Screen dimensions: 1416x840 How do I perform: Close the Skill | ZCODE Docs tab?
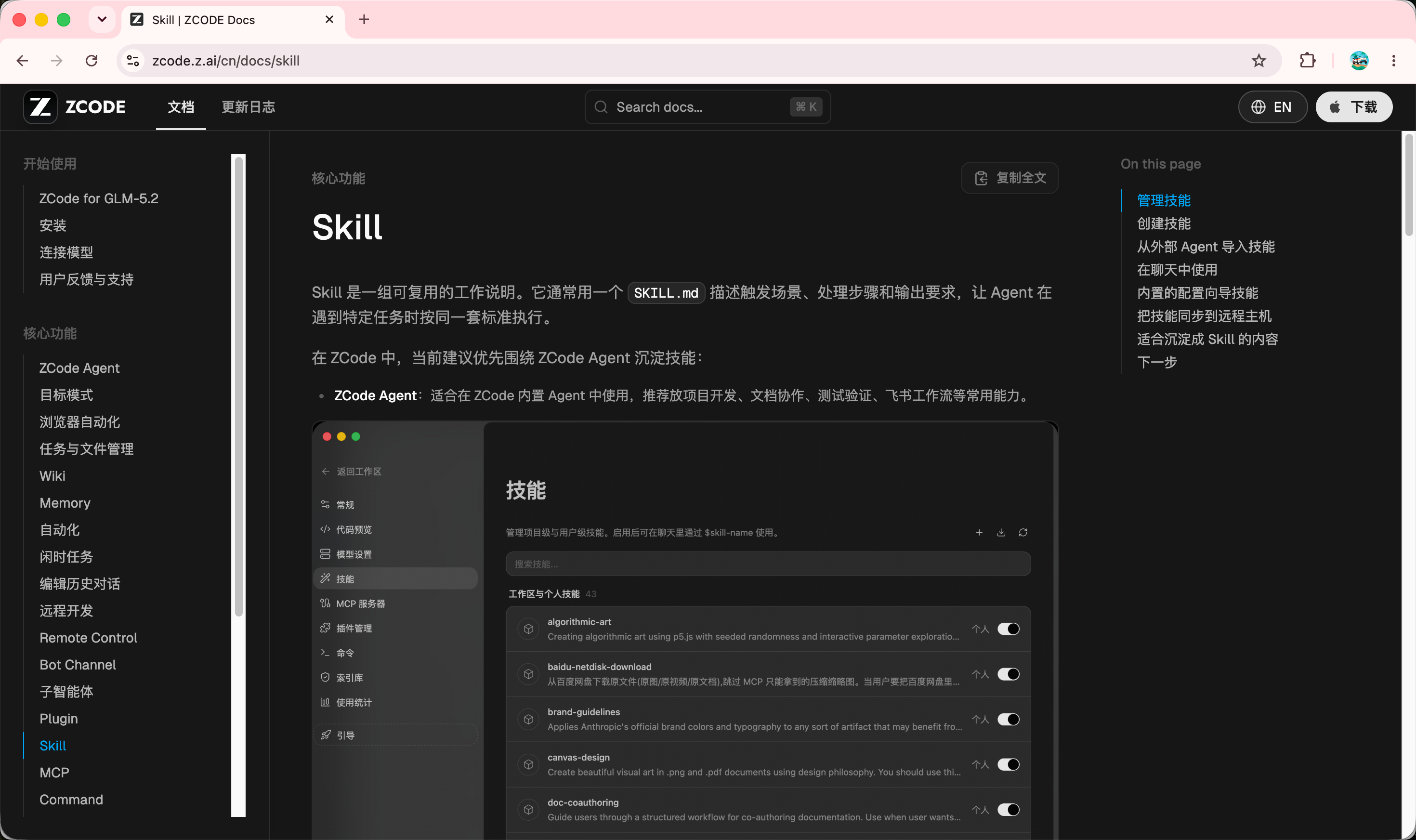[x=329, y=20]
